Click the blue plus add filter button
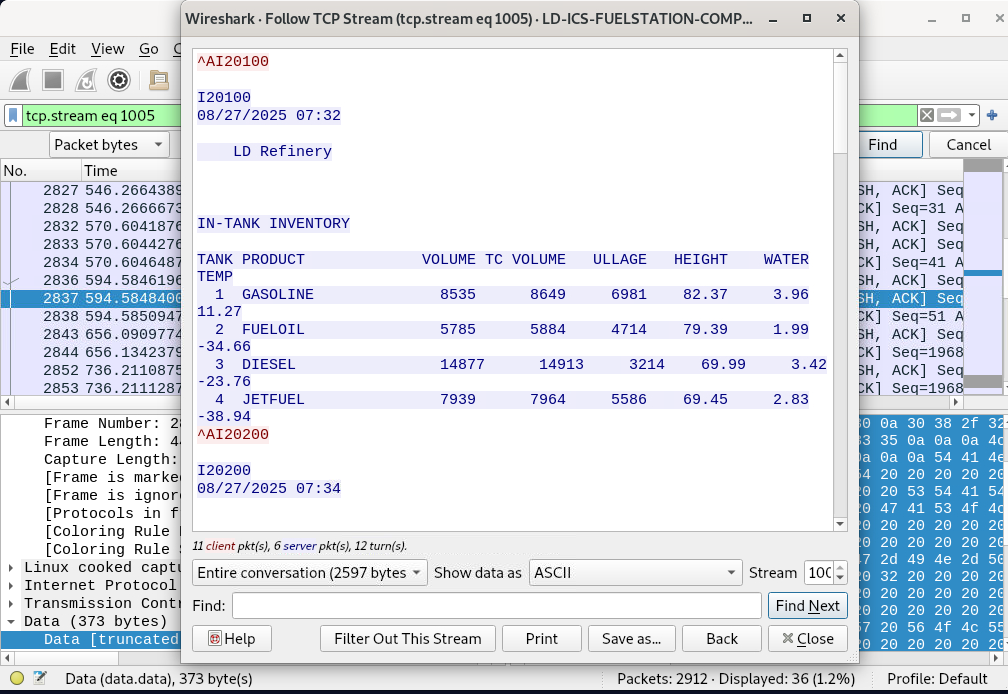This screenshot has height=694, width=1008. 992,115
